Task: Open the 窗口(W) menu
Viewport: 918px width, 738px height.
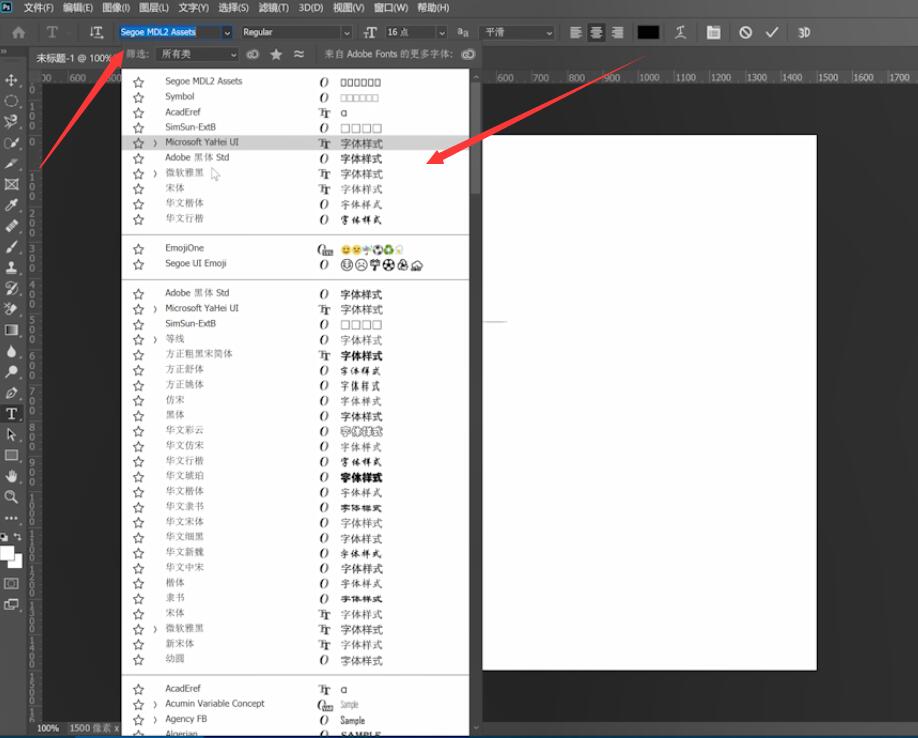Action: tap(391, 8)
